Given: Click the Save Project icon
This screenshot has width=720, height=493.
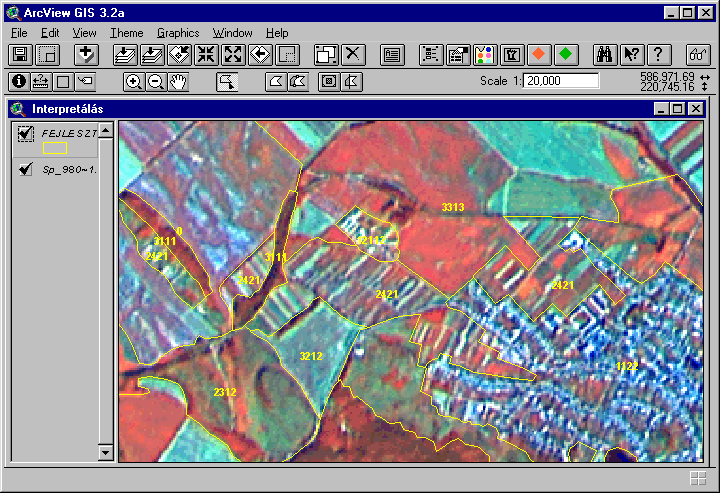Looking at the screenshot, I should pos(19,54).
